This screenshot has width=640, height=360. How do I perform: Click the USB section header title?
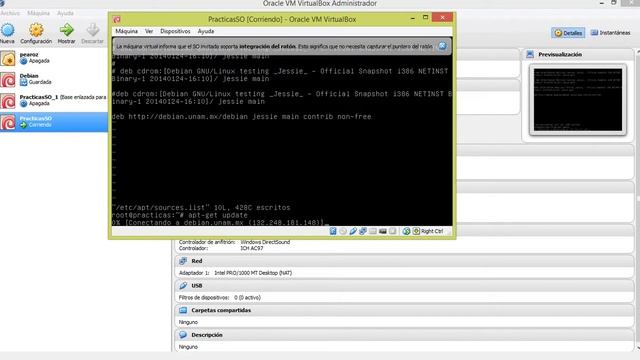pos(197,285)
